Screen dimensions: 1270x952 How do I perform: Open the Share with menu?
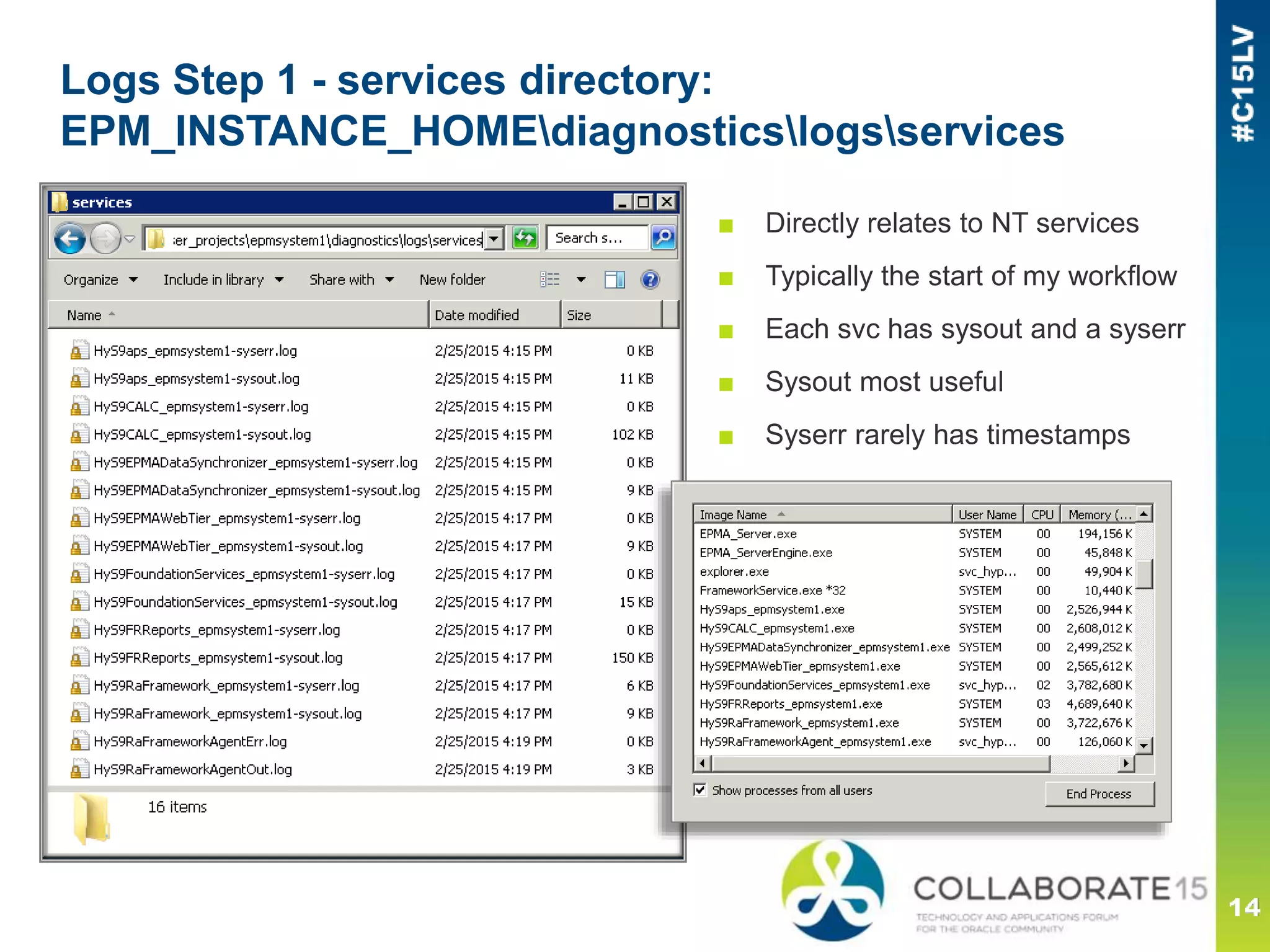point(352,280)
